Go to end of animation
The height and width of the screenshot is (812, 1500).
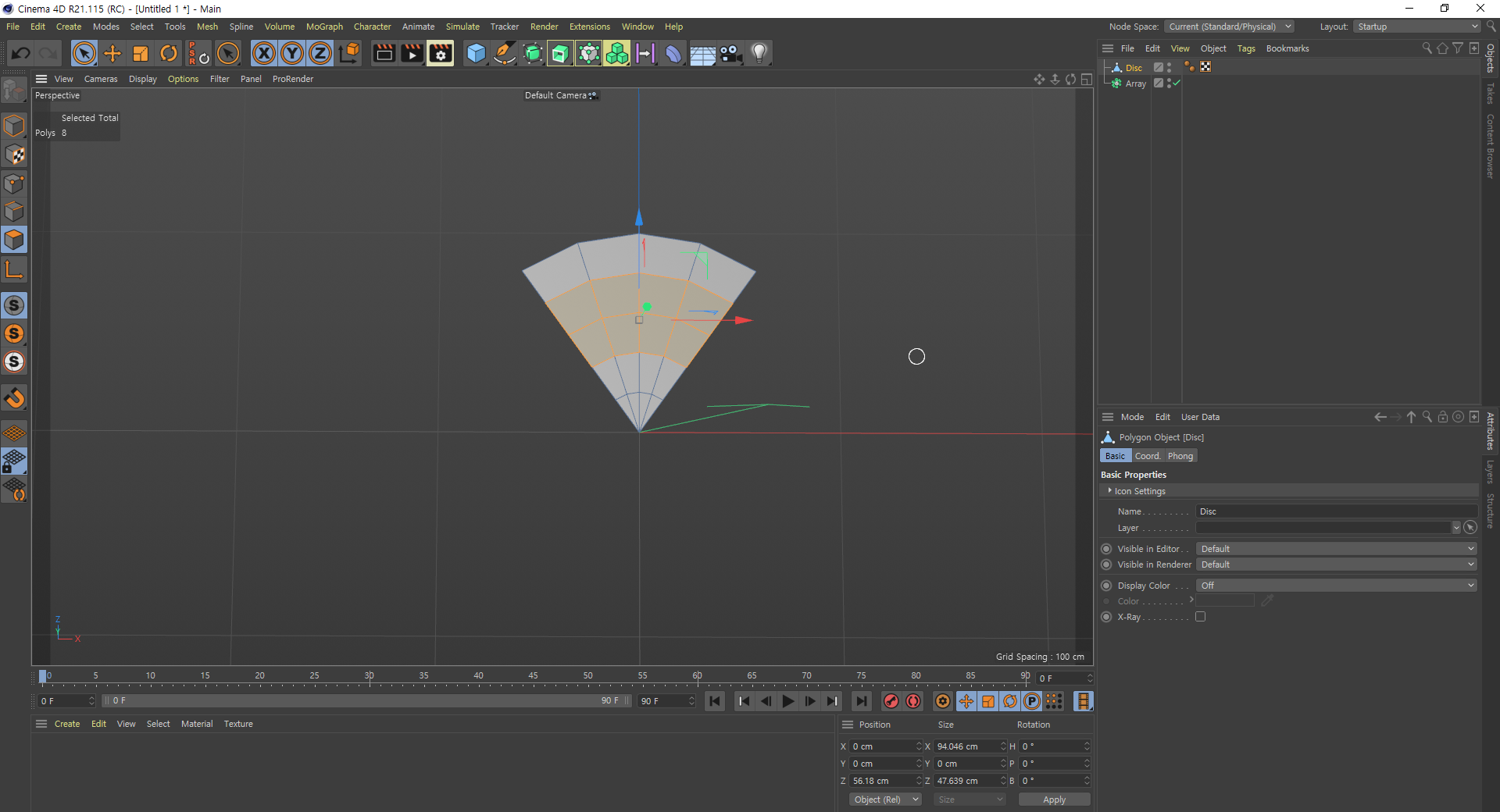point(861,701)
